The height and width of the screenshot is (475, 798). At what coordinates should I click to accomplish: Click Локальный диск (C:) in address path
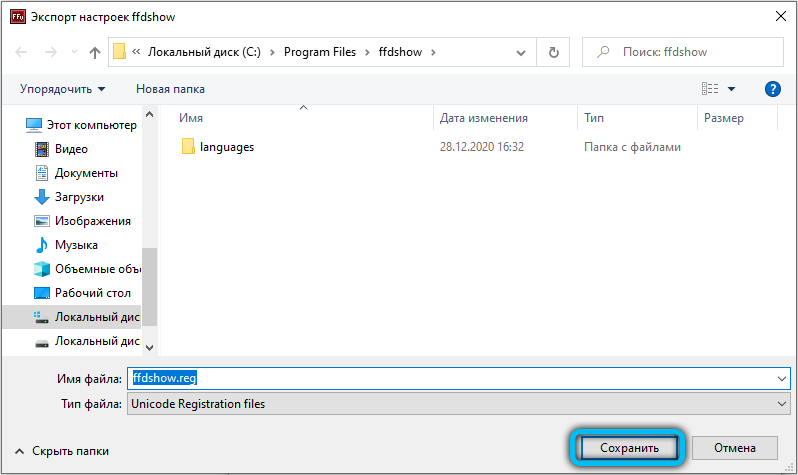click(x=204, y=52)
